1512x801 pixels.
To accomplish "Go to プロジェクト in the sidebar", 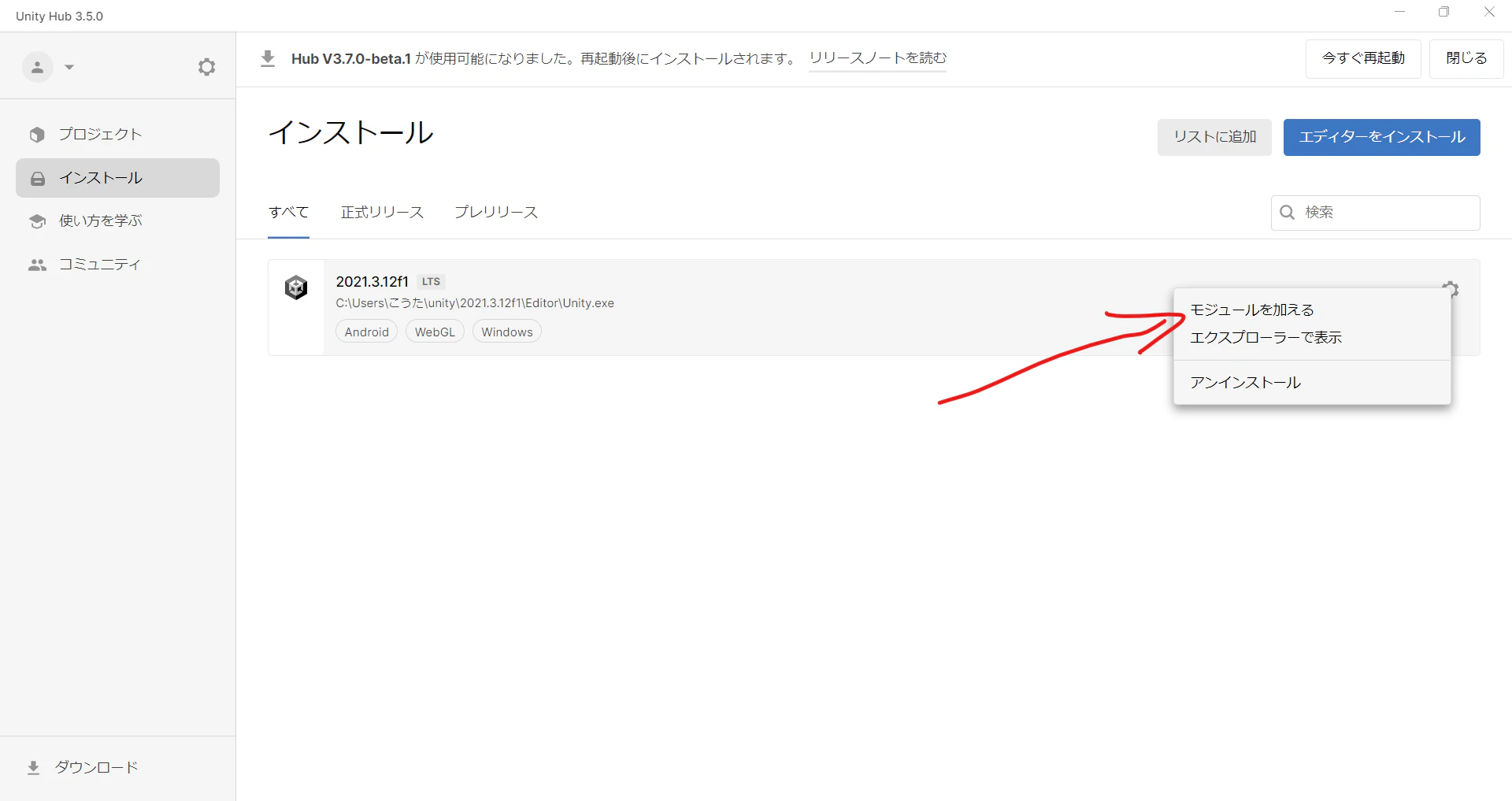I will pos(117,135).
